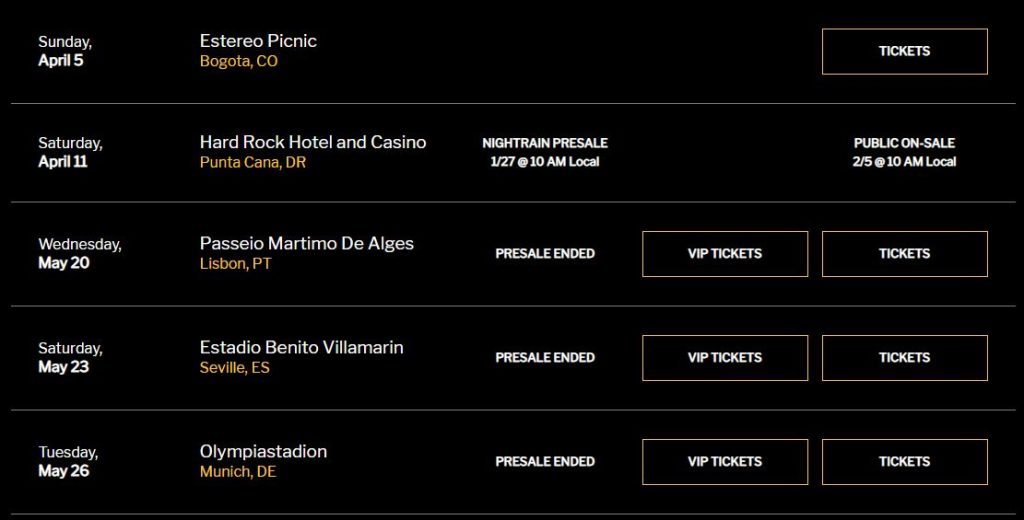
Task: Click TICKETS button for Estereo Picnic
Action: point(904,51)
